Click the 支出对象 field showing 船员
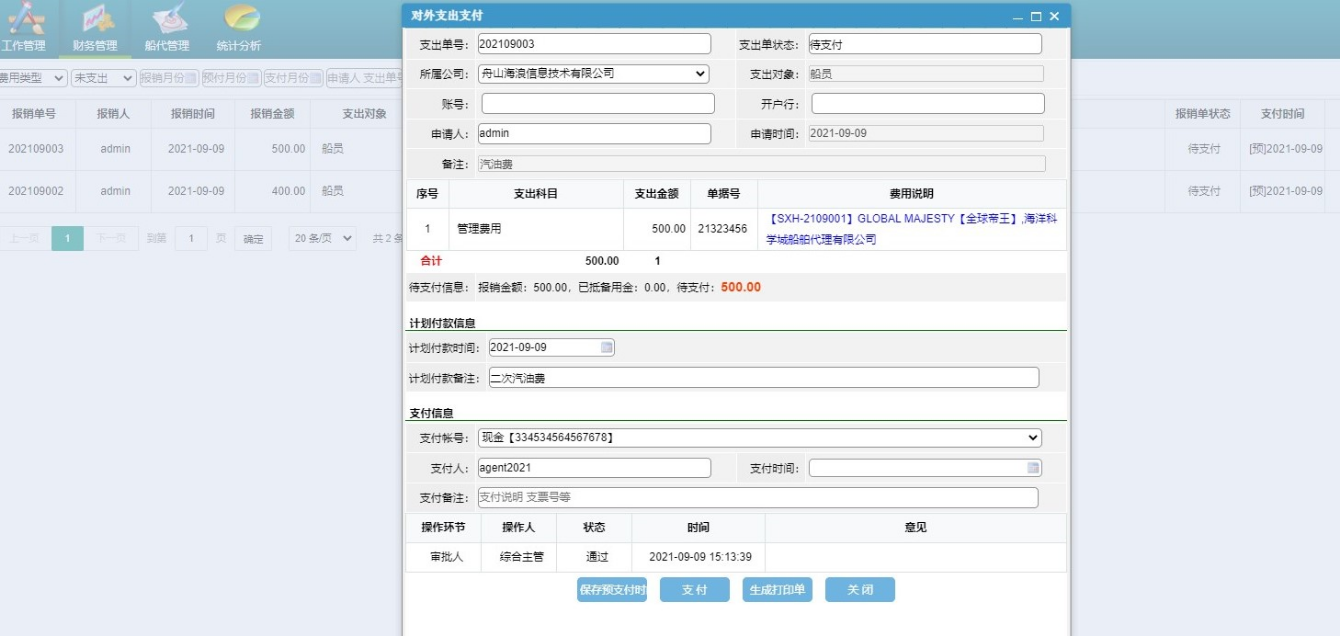 point(924,74)
